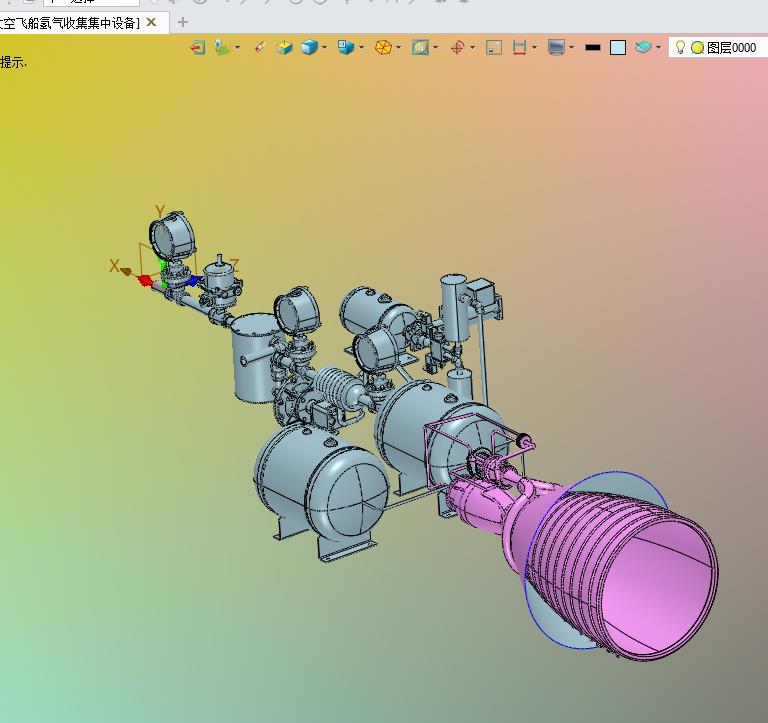768x723 pixels.
Task: Click the green sketch-plane view icon
Action: pyautogui.click(x=222, y=48)
